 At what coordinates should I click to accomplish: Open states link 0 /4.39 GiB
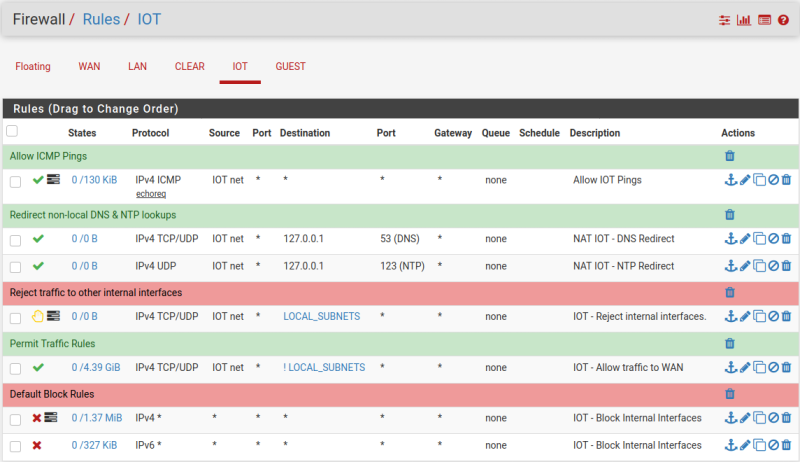coord(96,368)
